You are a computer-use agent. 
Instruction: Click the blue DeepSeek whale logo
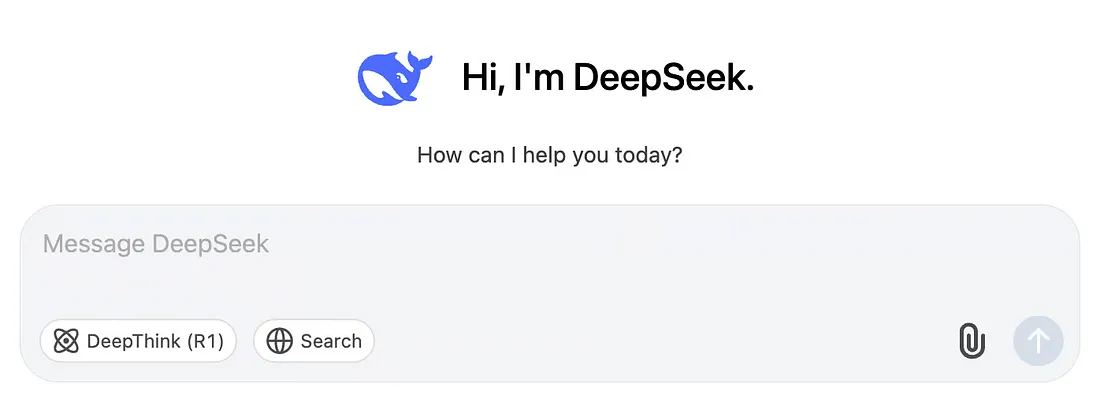tap(394, 78)
